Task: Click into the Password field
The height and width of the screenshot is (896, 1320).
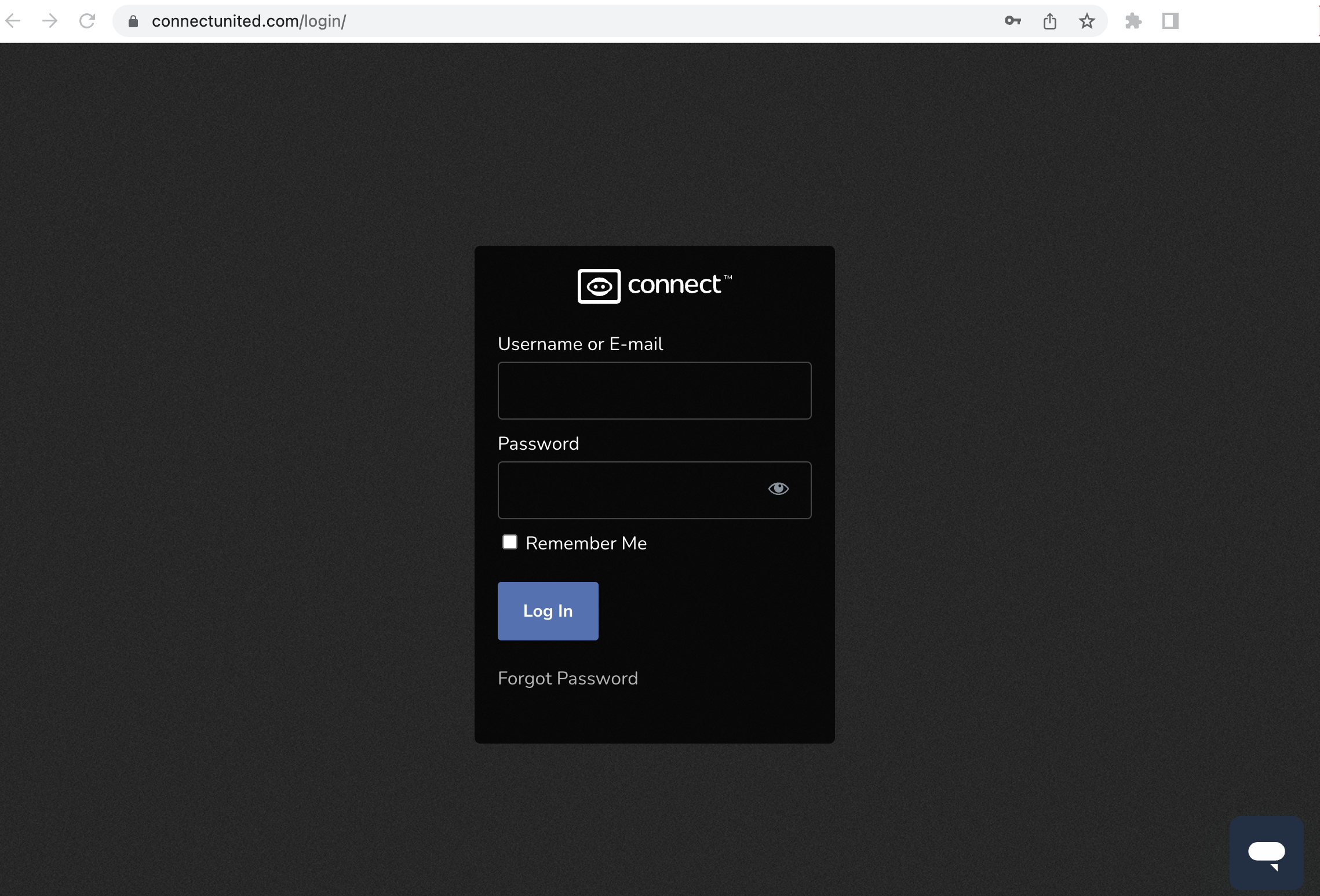Action: (655, 490)
